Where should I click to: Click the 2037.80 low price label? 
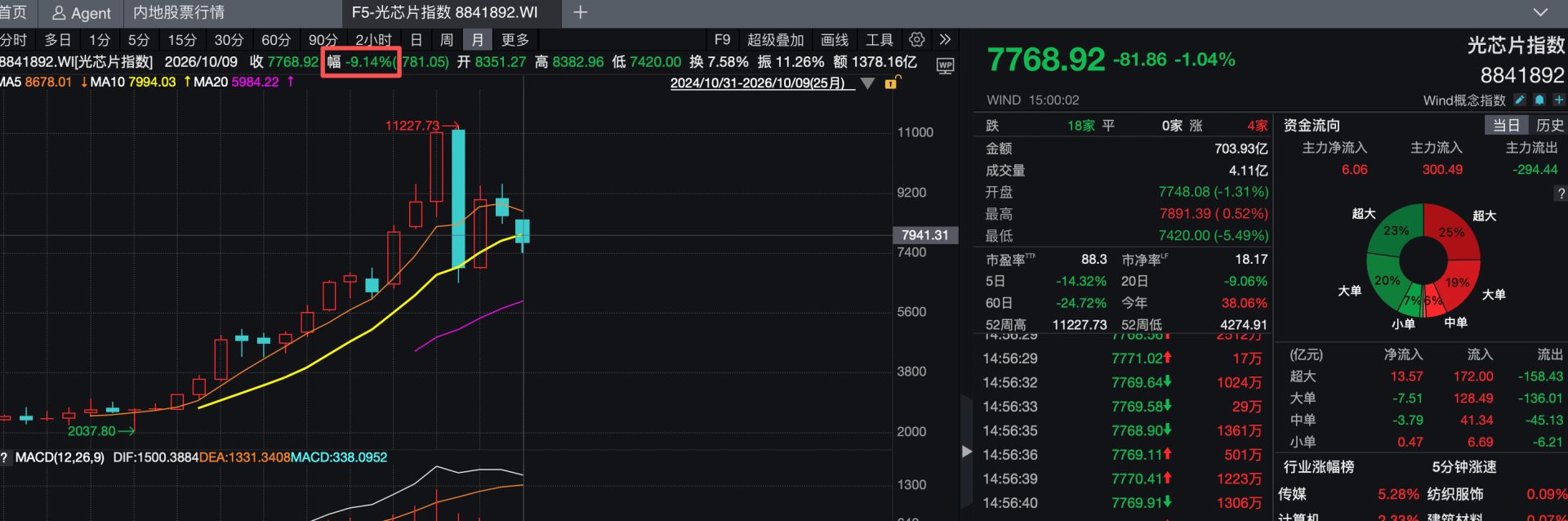pos(91,431)
